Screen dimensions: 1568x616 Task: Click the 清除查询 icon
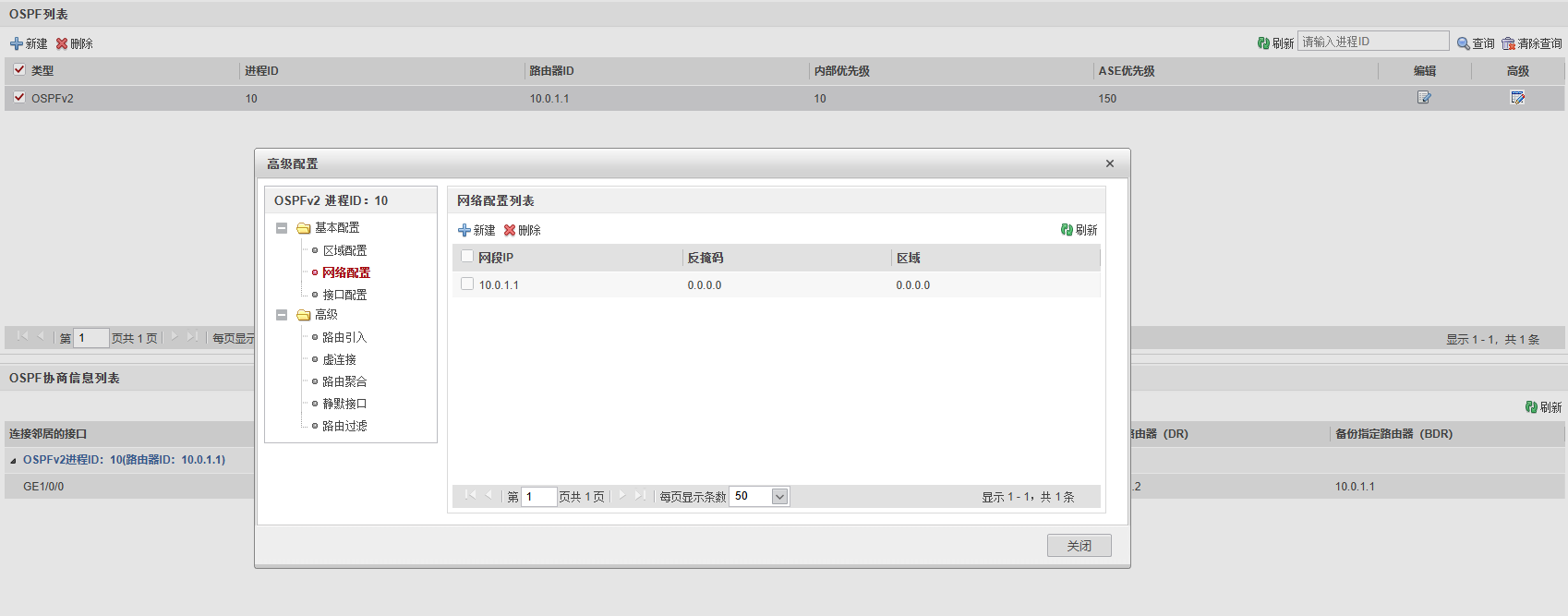(1509, 43)
